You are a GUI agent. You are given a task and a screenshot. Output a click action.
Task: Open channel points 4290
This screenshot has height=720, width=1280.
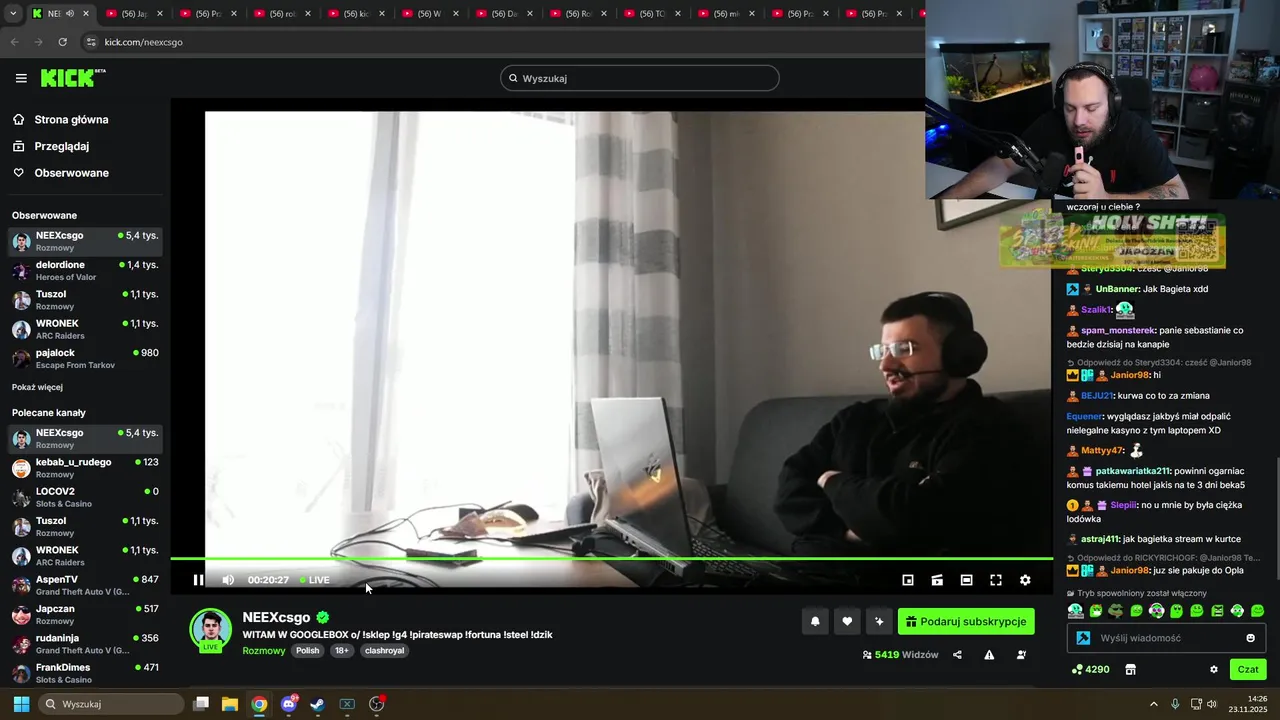coord(1090,669)
